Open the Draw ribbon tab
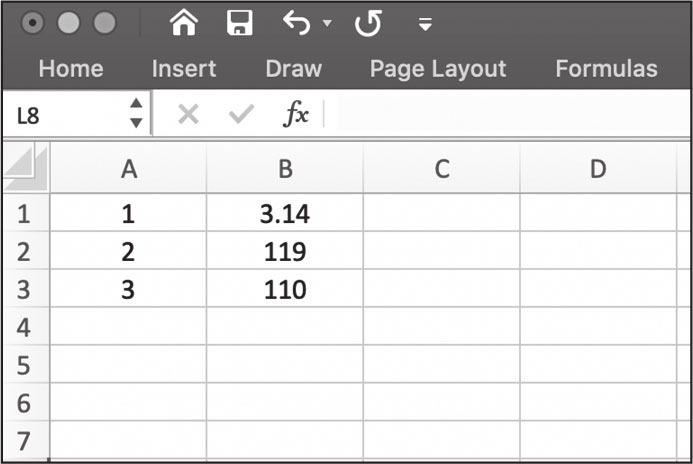The height and width of the screenshot is (464, 693). [293, 69]
